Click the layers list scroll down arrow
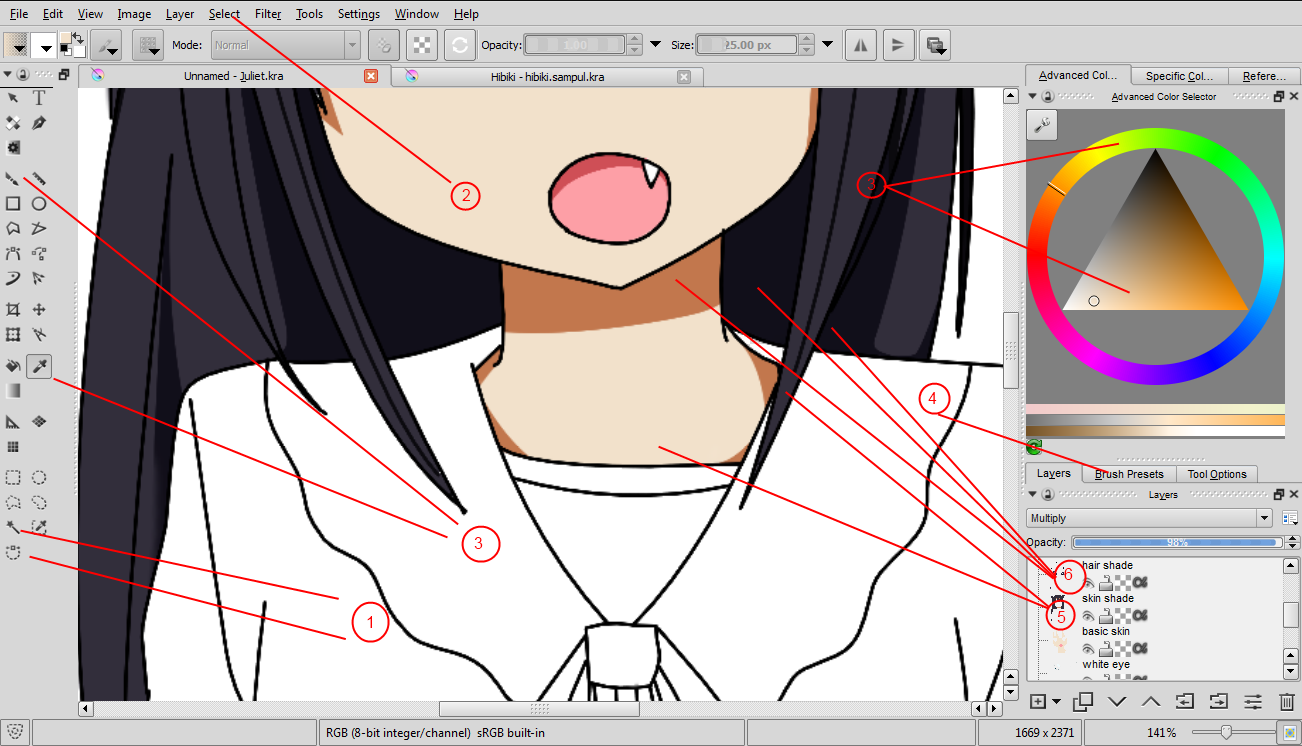The image size is (1302, 746). (x=1291, y=671)
